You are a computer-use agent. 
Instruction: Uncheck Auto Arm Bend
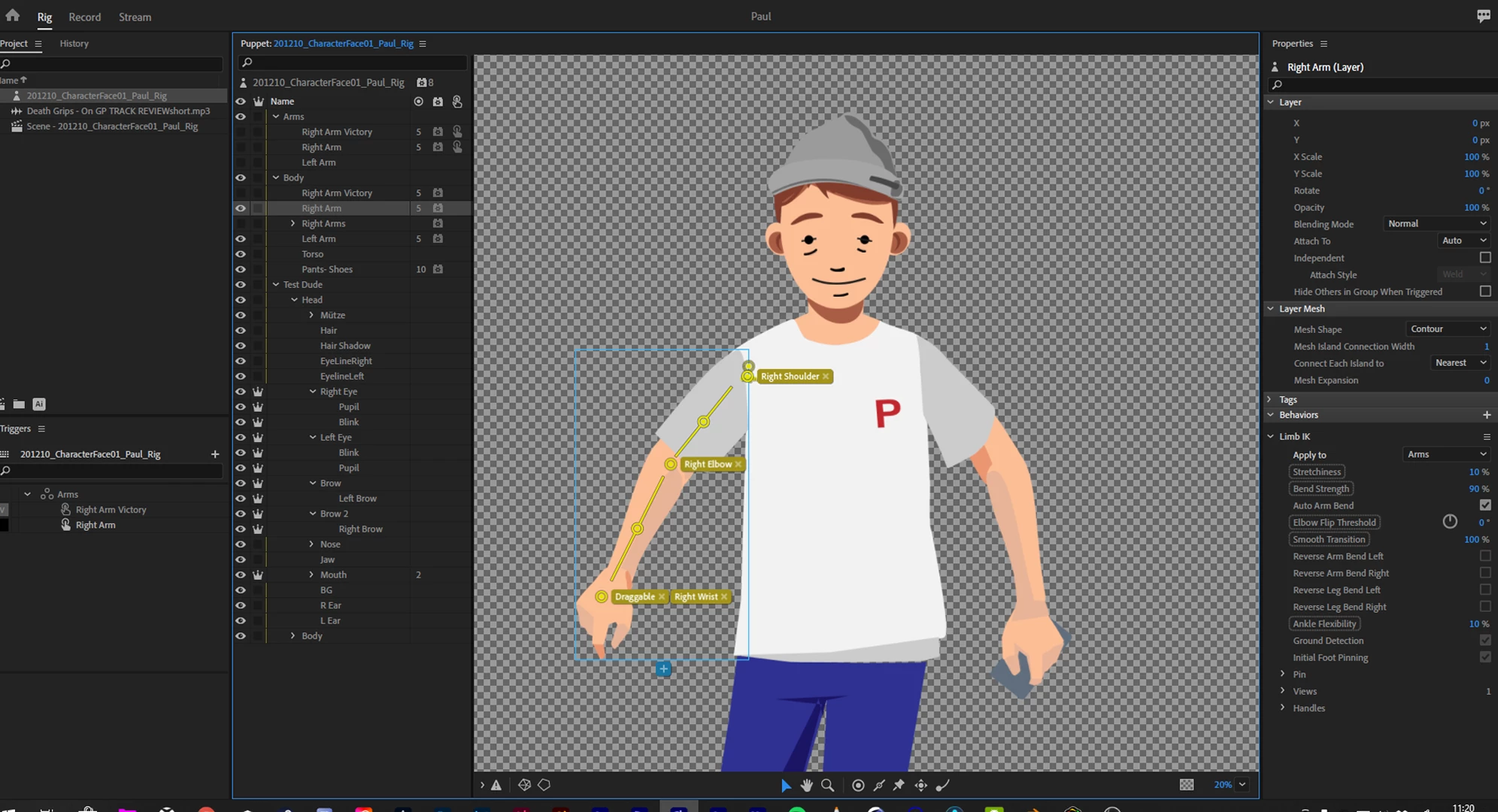tap(1484, 505)
